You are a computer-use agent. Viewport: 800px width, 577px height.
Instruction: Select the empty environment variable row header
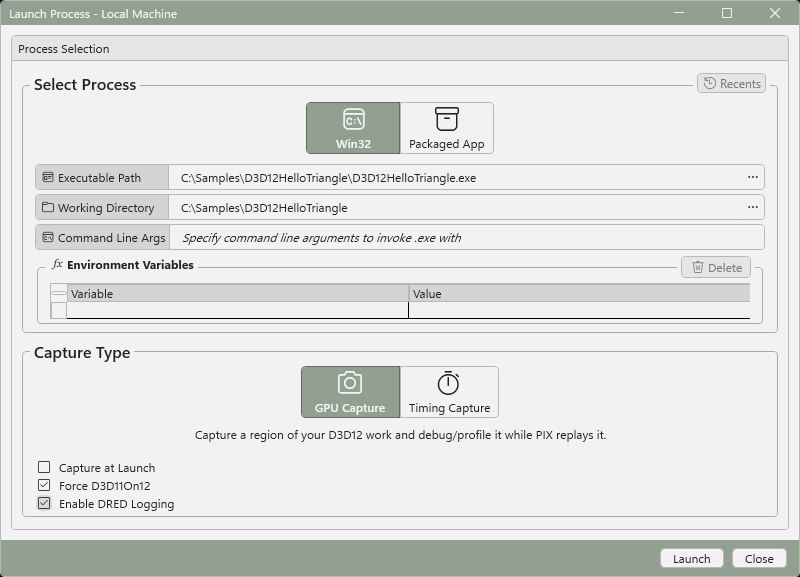59,310
